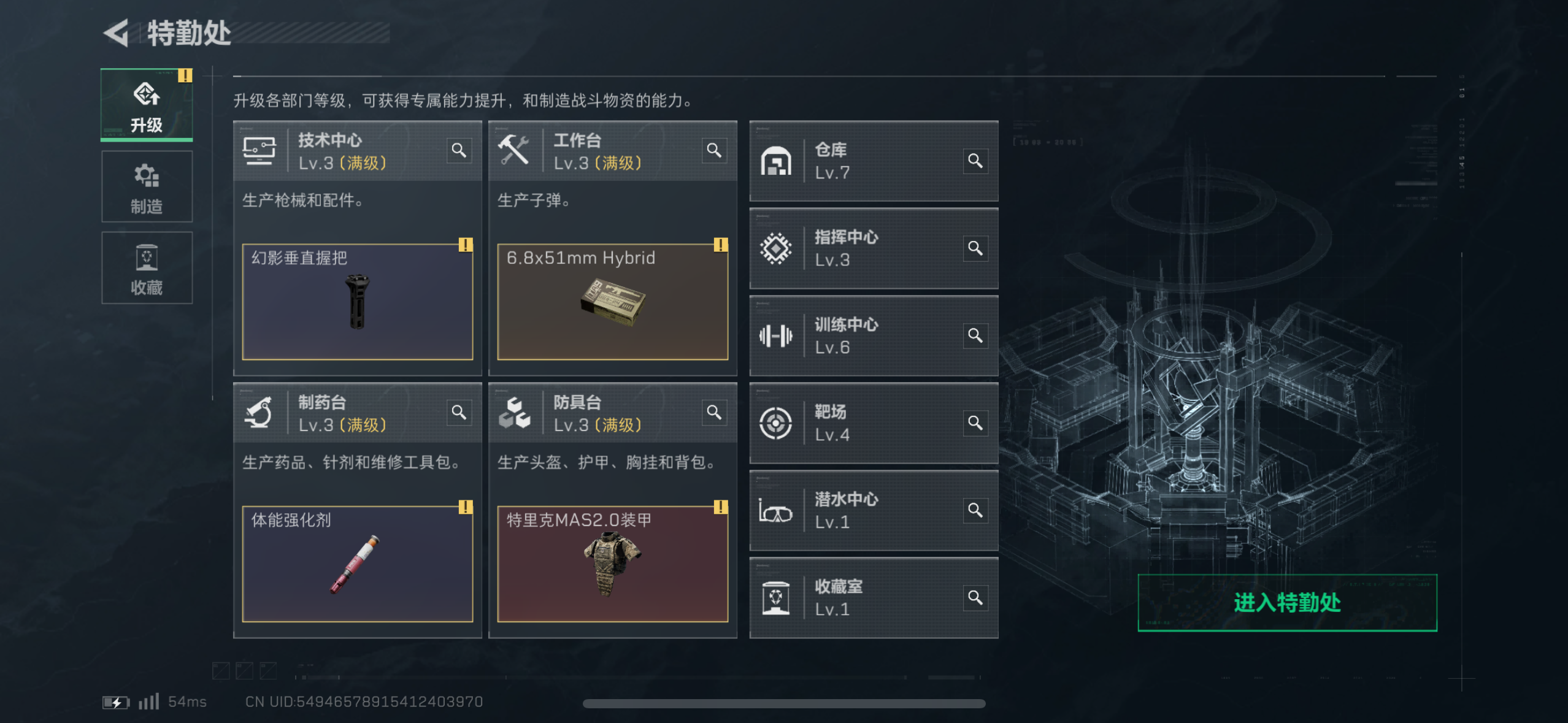Switch to the 收藏 tab

pos(147,268)
